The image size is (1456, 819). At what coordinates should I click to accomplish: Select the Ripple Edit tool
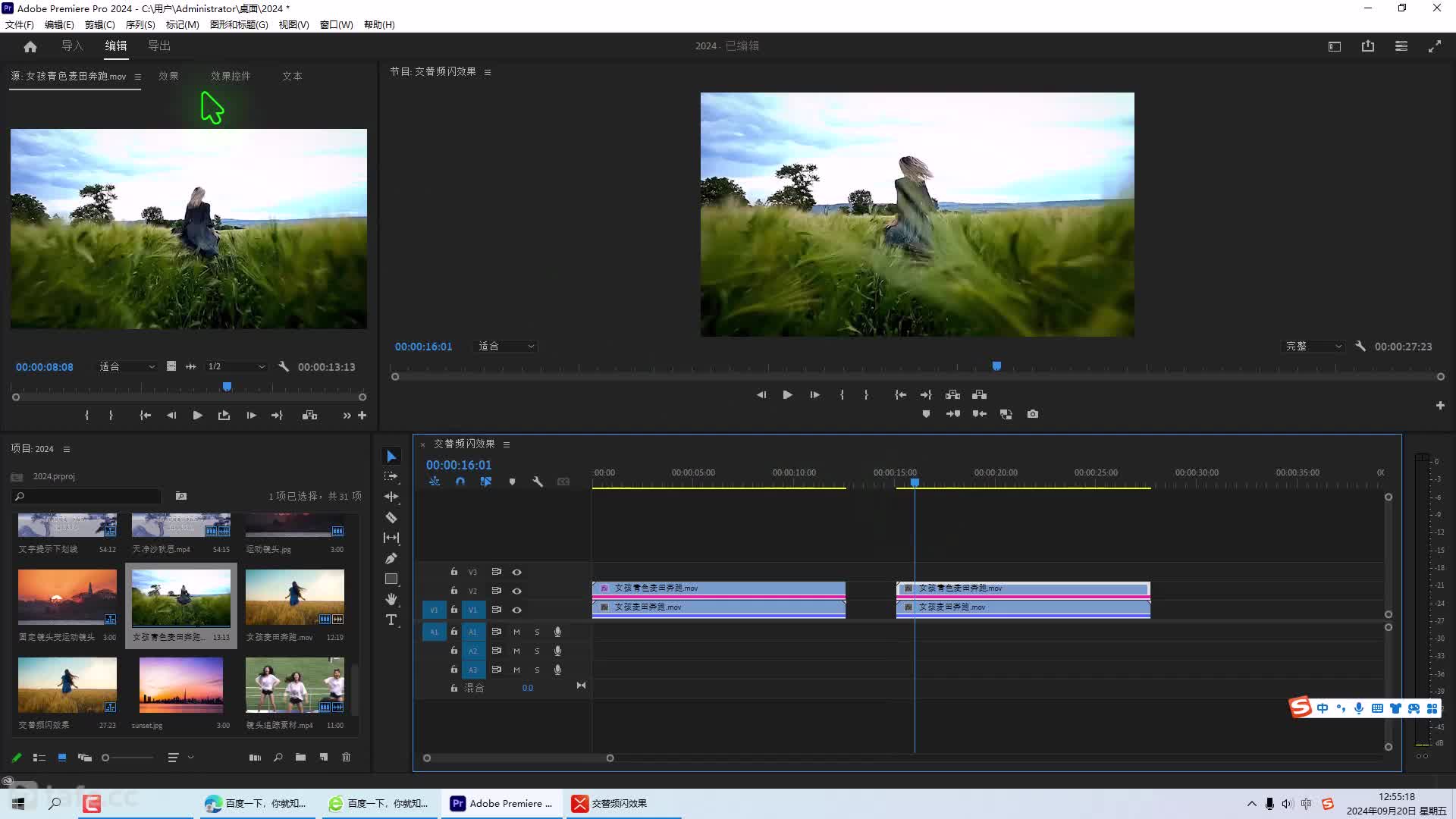point(391,497)
